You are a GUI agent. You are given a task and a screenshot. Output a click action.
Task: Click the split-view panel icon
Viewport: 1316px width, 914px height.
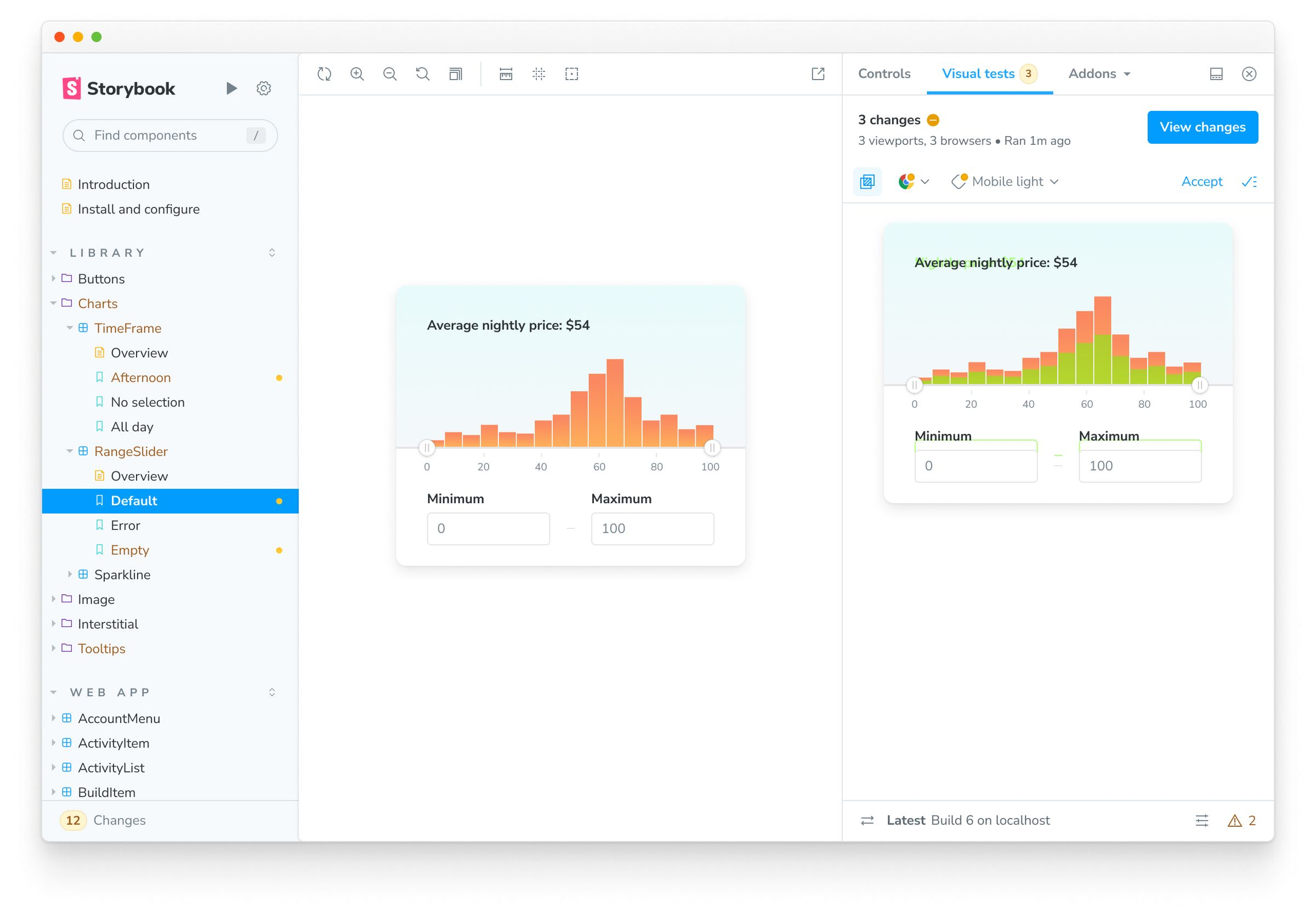pos(1215,74)
